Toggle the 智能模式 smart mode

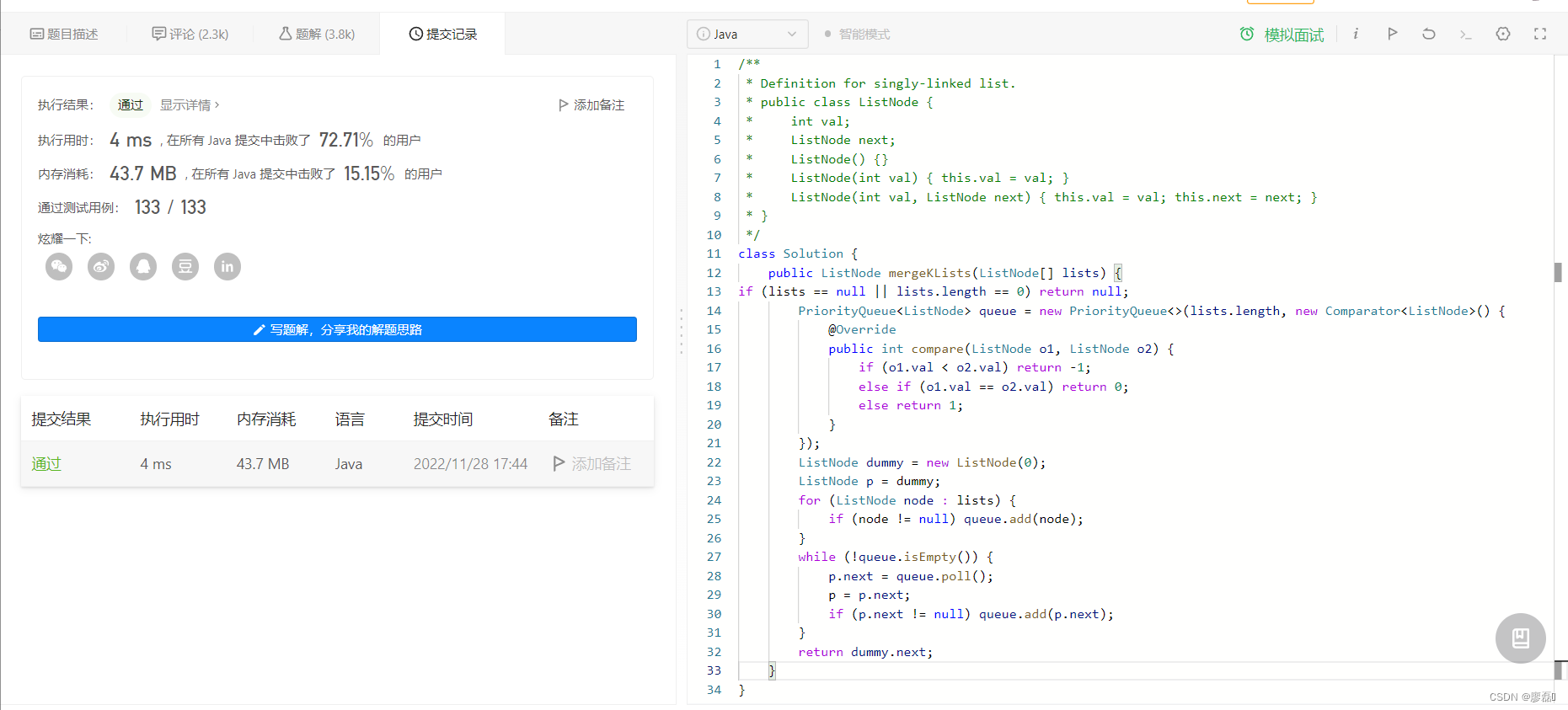coord(857,34)
